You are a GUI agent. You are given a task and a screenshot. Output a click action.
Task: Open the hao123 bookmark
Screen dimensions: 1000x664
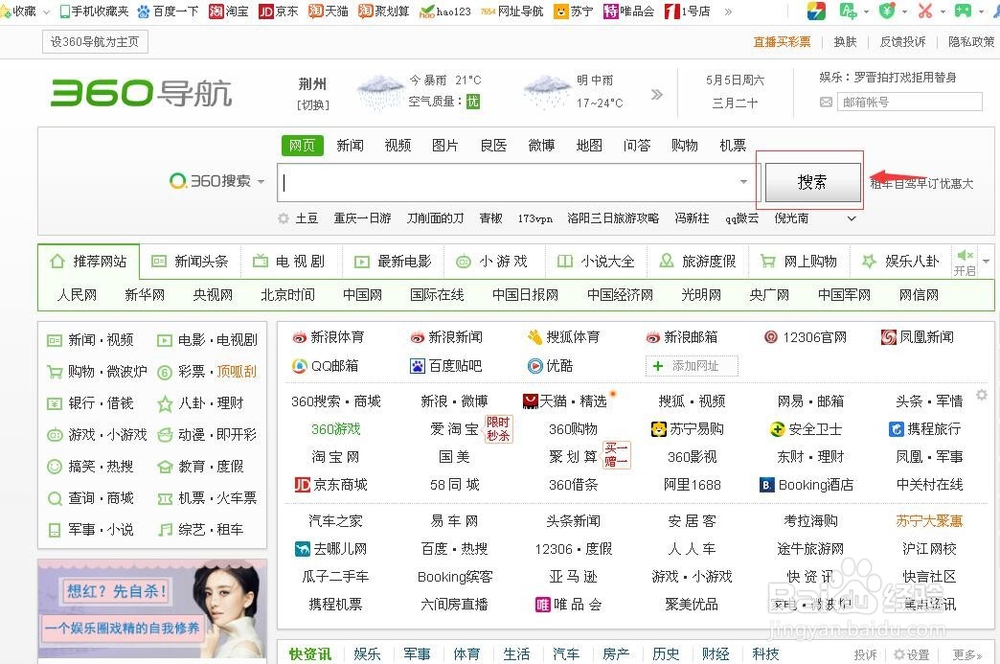tap(445, 11)
